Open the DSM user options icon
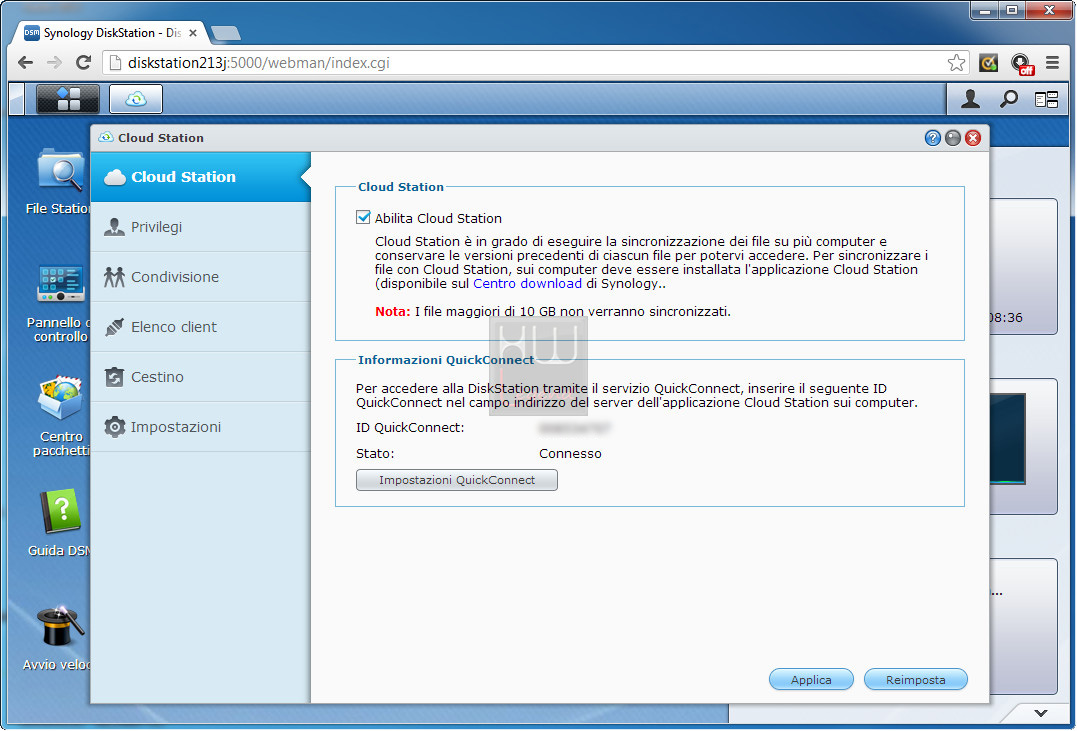This screenshot has height=731, width=1077. click(970, 99)
